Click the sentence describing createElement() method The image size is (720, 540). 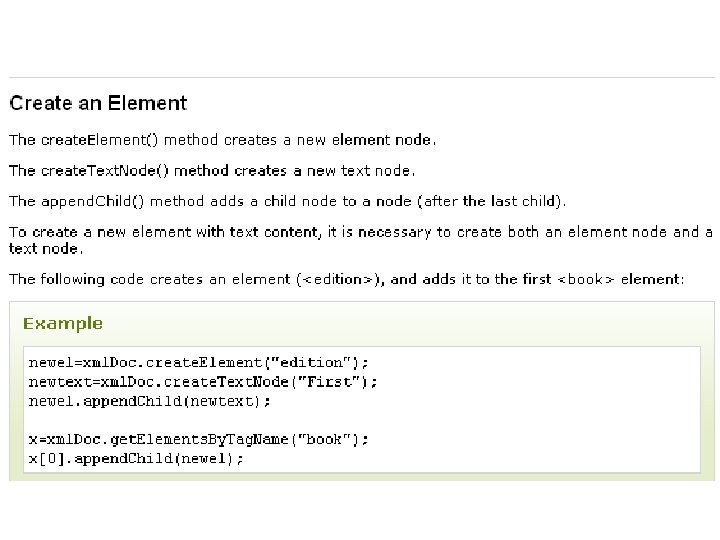tap(222, 140)
